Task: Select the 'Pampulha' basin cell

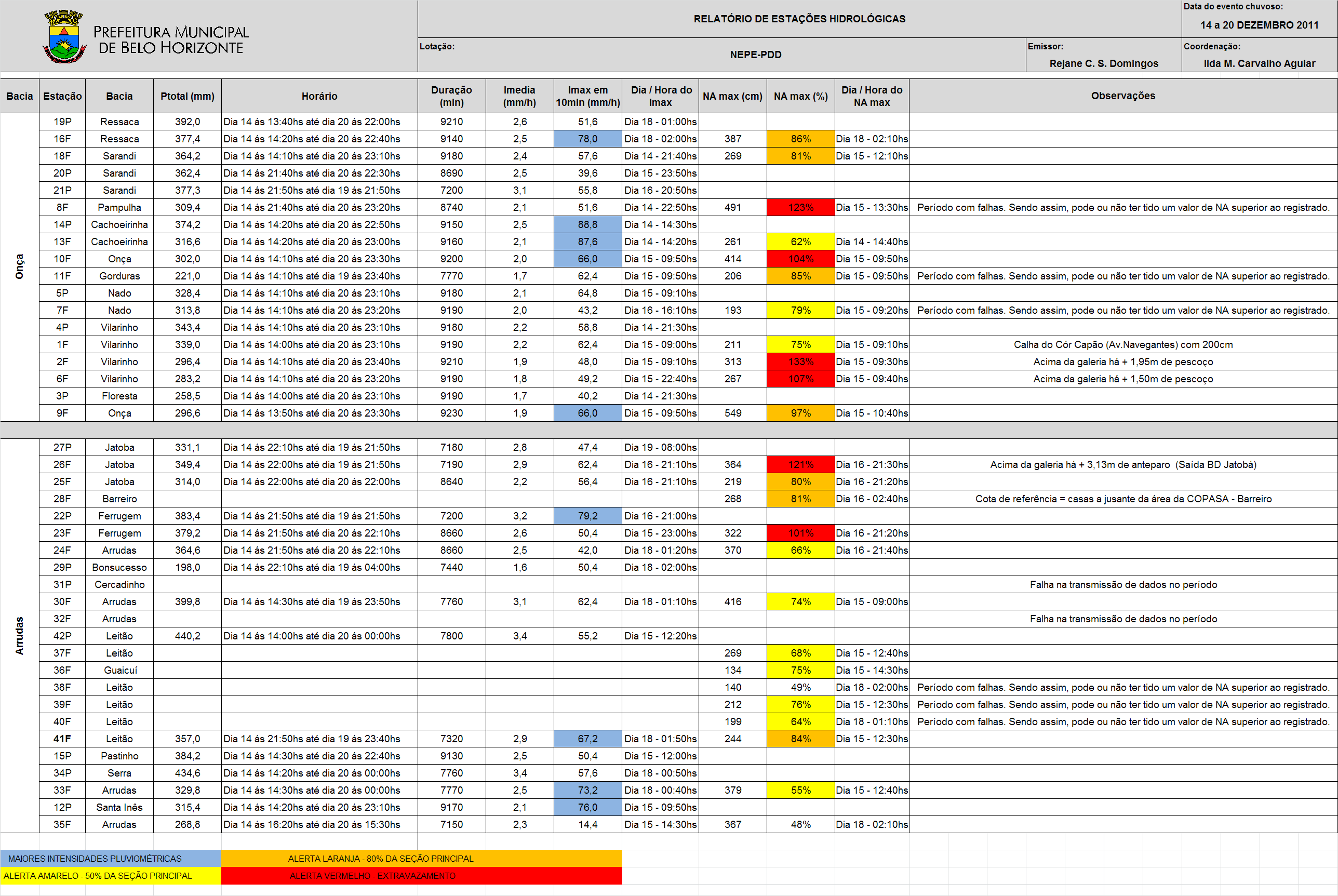Action: pyautogui.click(x=119, y=207)
